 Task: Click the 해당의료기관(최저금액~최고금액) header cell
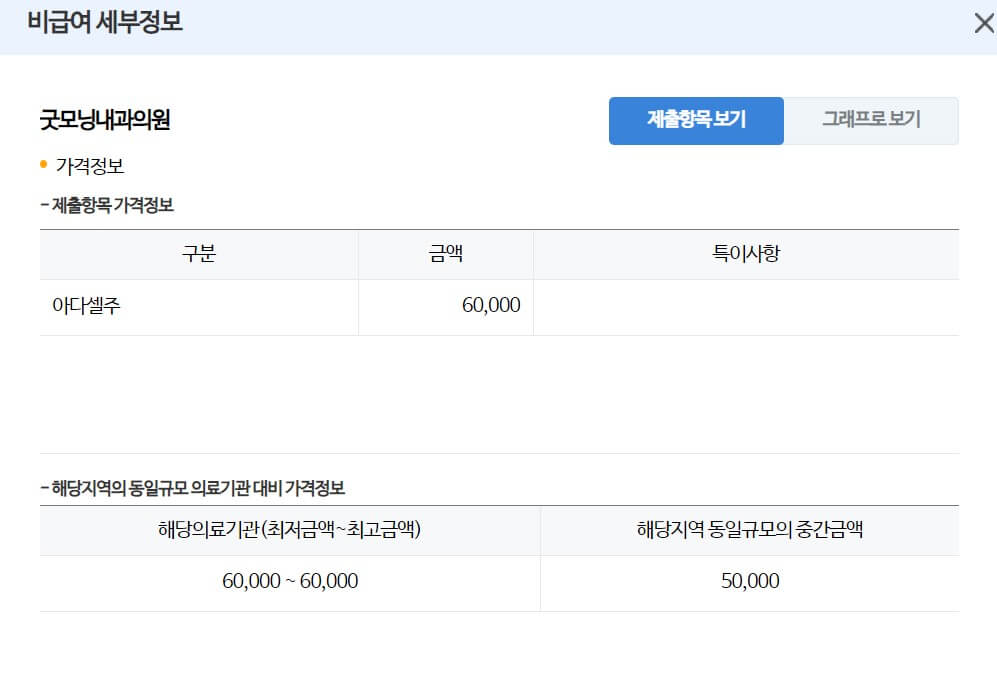(x=288, y=530)
